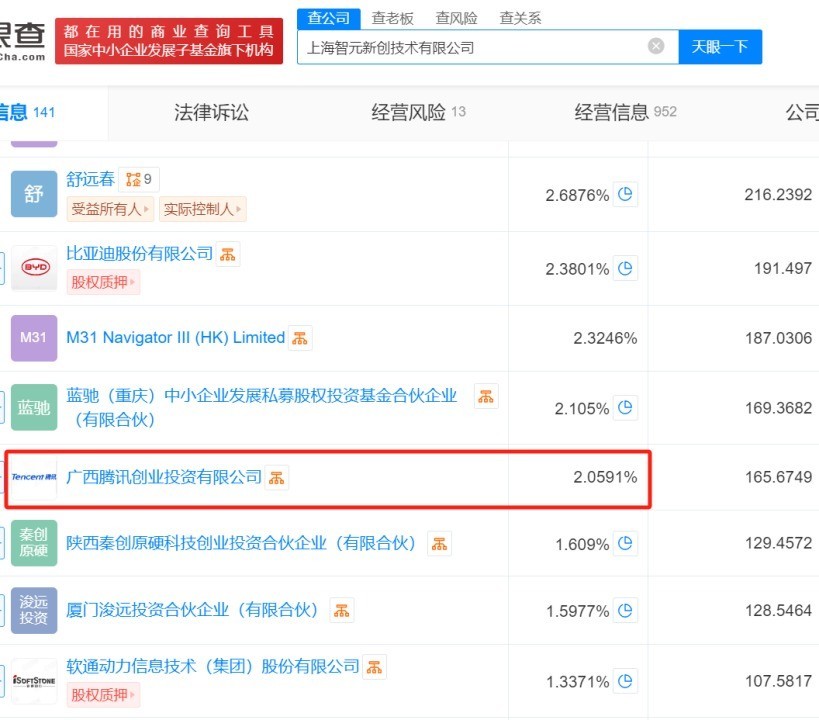Click the equity structure icon beside 比亚迪股份有限公司
The width and height of the screenshot is (819, 720).
(228, 254)
